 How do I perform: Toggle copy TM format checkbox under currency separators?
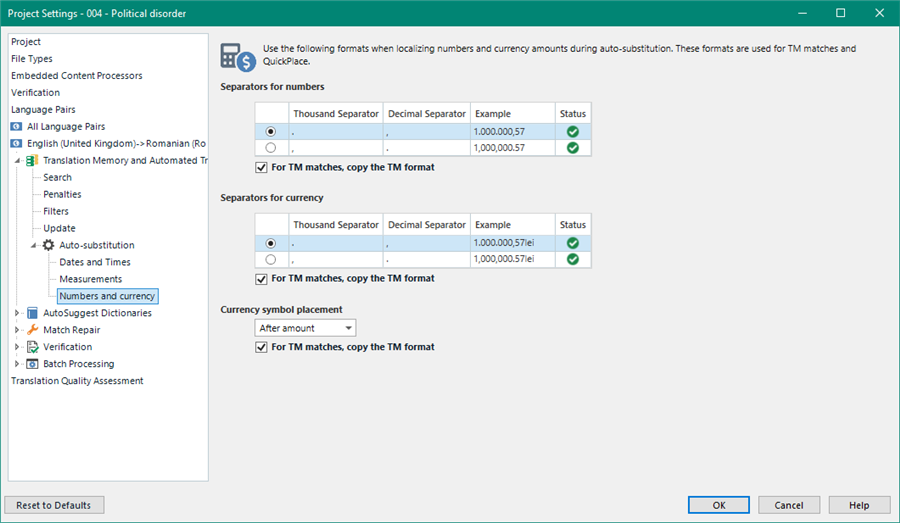pos(261,279)
